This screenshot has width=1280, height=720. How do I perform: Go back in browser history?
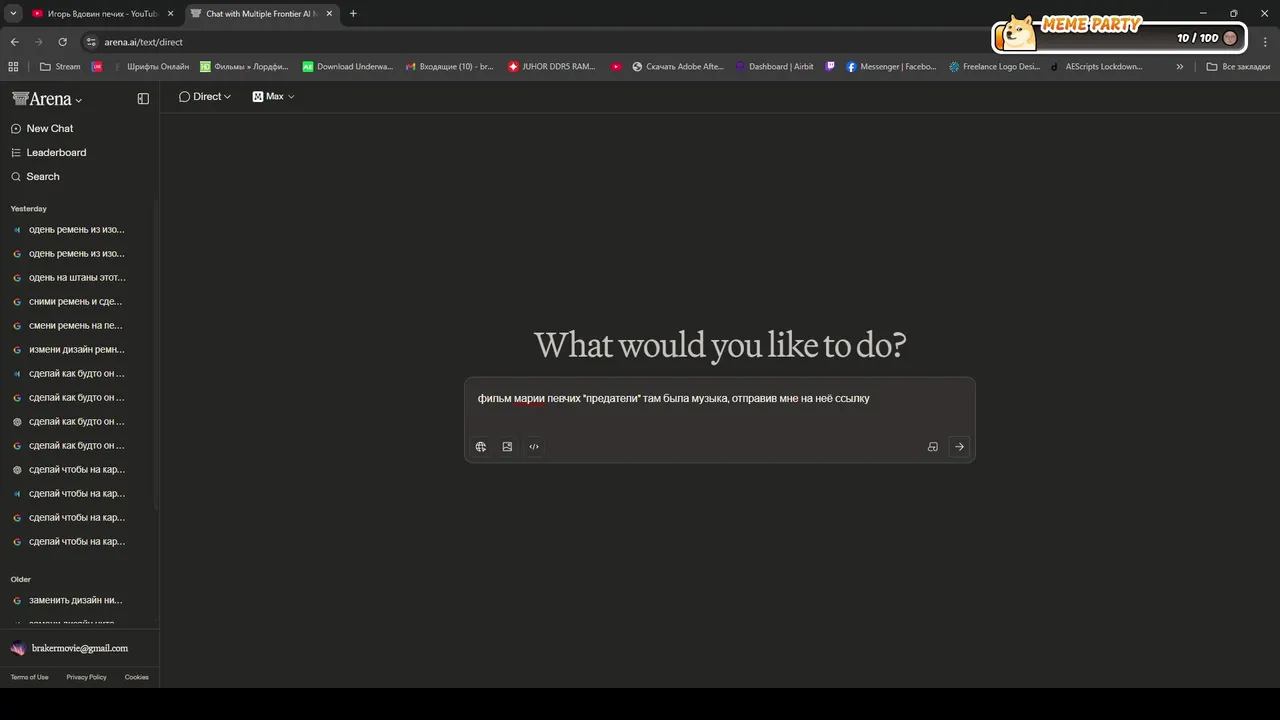click(x=14, y=42)
